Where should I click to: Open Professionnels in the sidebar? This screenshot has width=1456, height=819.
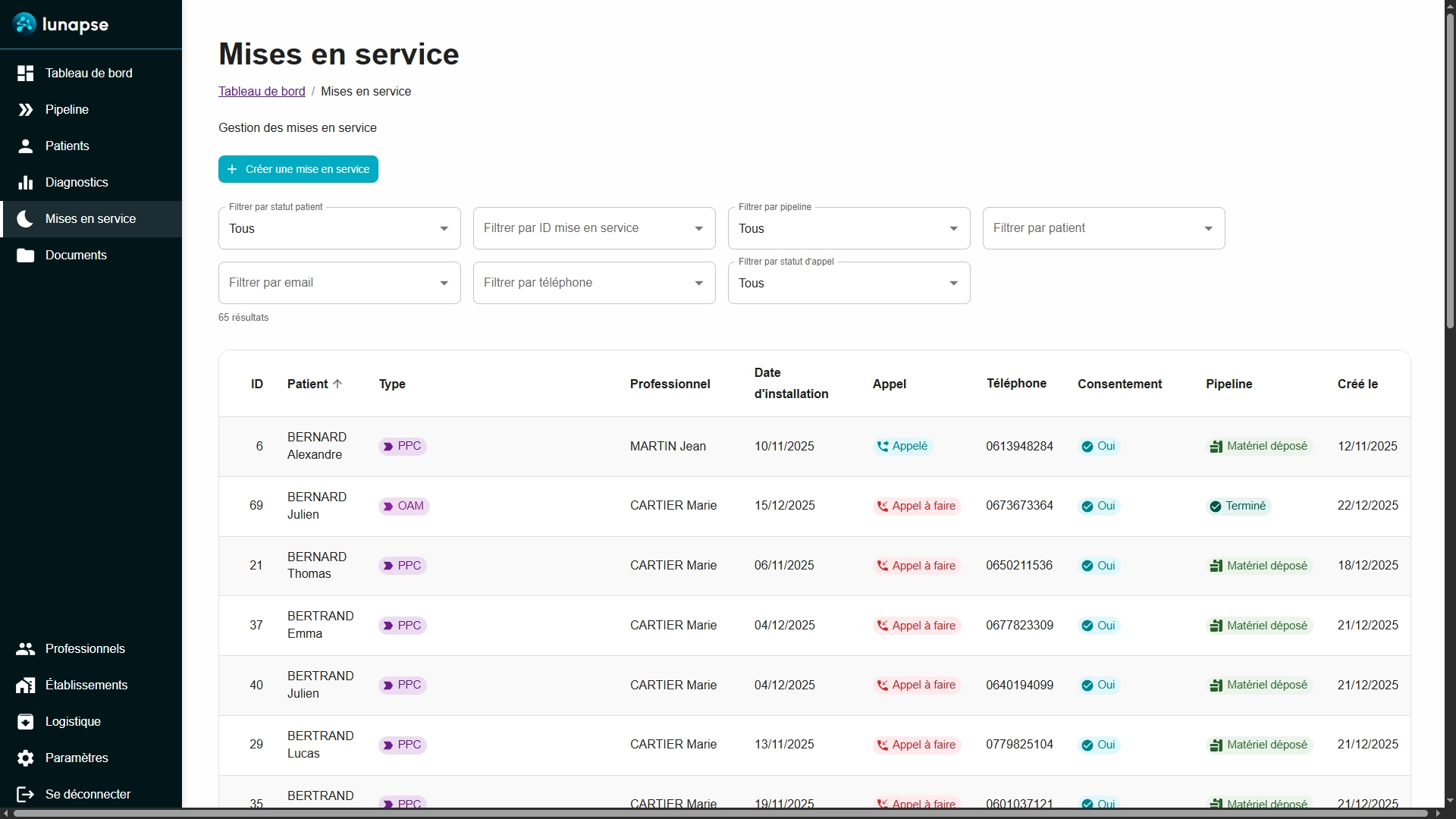tap(85, 649)
